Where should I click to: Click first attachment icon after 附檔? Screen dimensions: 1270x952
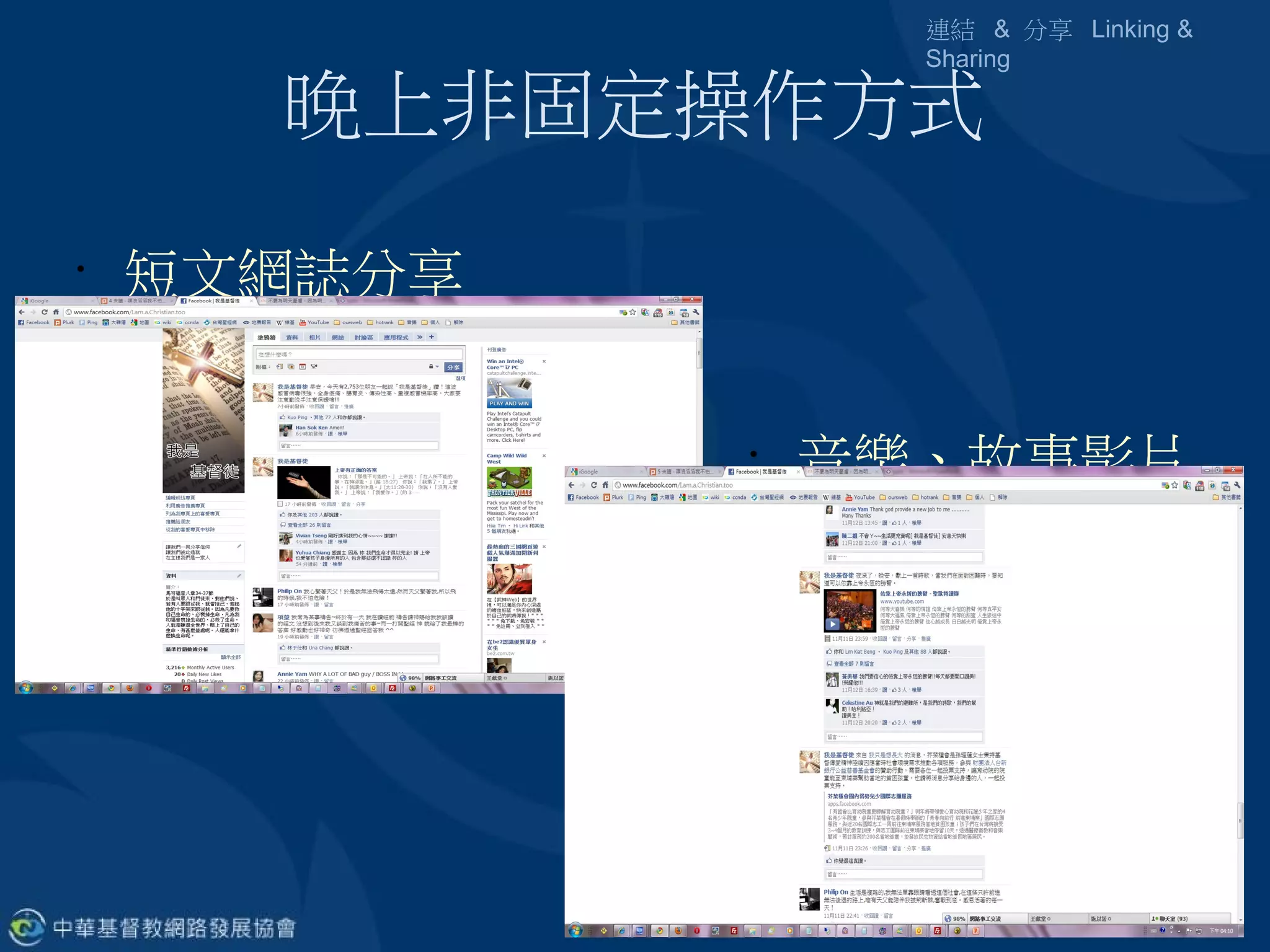tap(280, 367)
